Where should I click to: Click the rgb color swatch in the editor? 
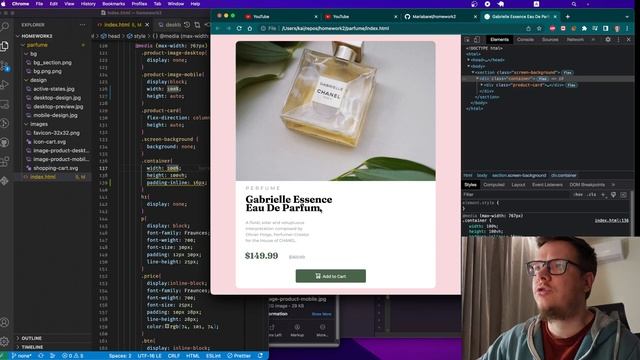pyautogui.click(x=167, y=327)
